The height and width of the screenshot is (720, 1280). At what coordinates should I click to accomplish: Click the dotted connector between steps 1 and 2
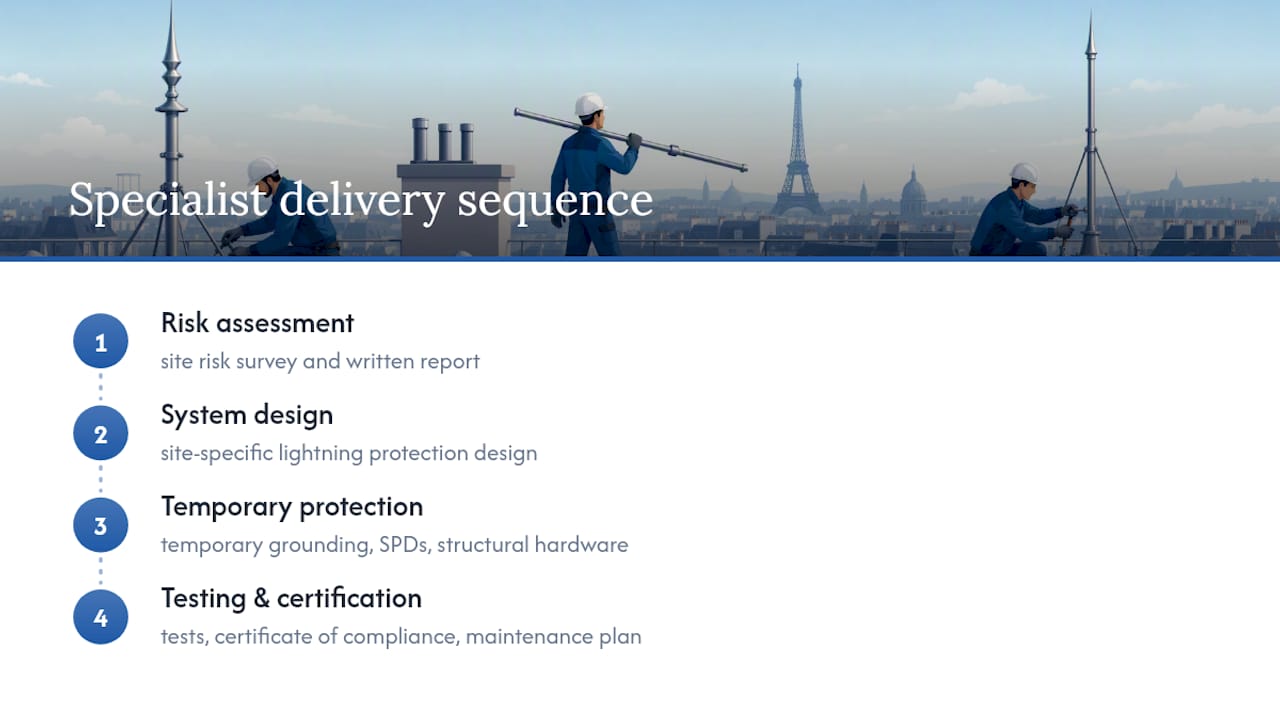(100, 388)
